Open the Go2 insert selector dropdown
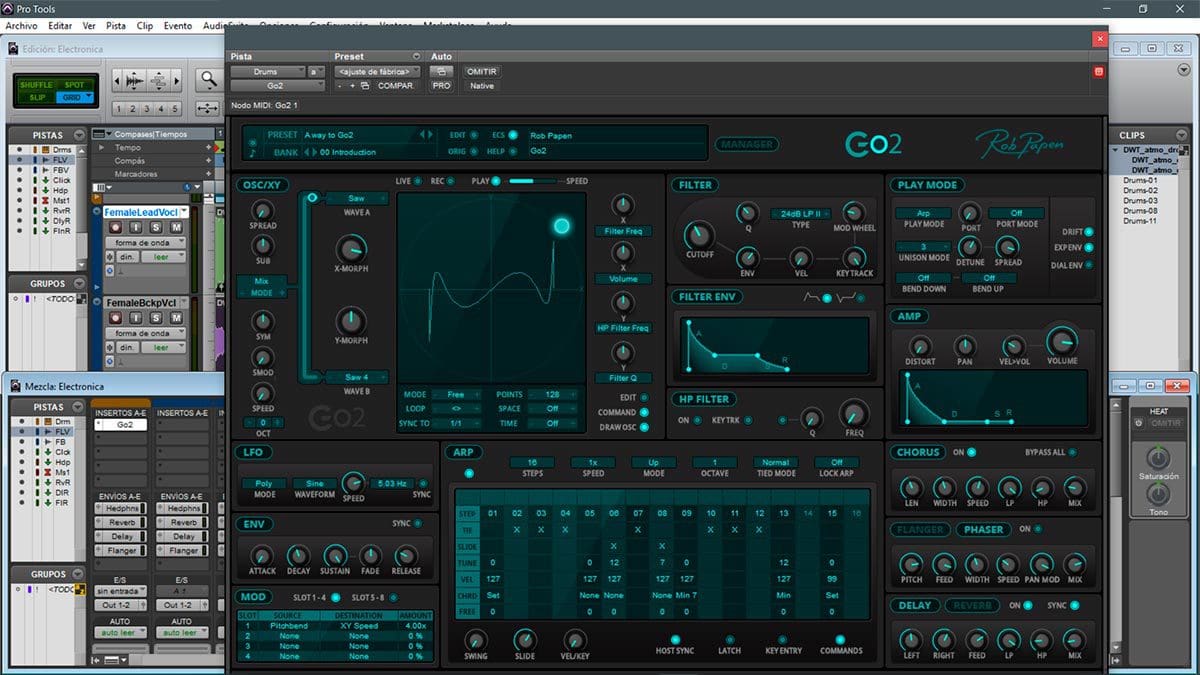 [x=278, y=86]
